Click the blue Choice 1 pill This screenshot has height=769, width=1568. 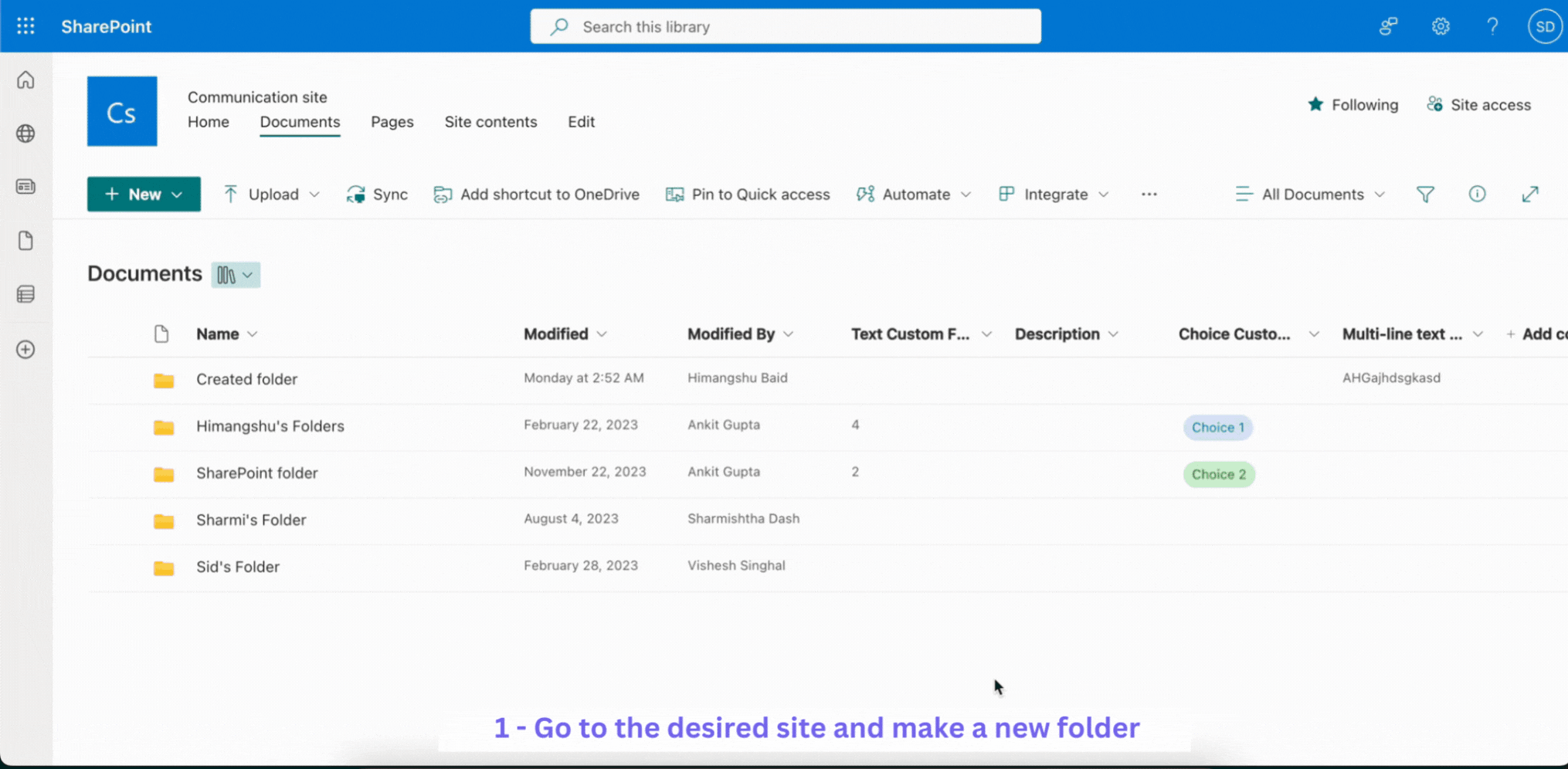pyautogui.click(x=1218, y=428)
